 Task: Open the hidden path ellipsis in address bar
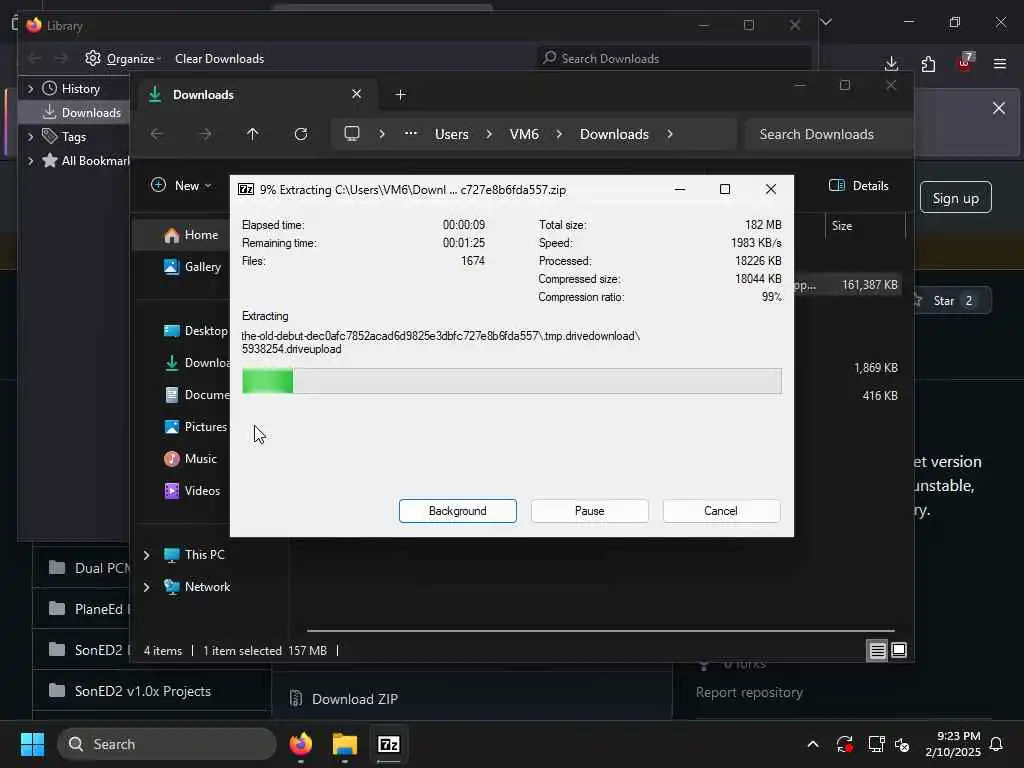click(x=410, y=134)
